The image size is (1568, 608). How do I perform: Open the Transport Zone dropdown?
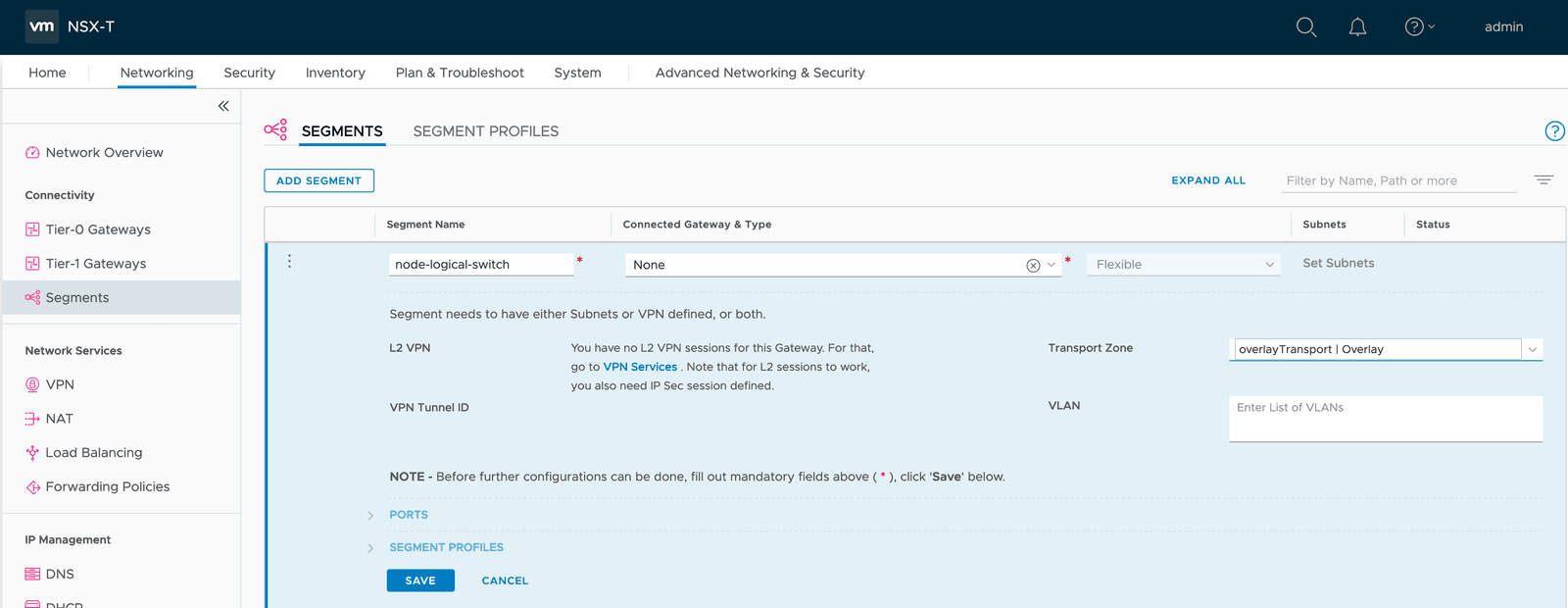[x=1532, y=349]
